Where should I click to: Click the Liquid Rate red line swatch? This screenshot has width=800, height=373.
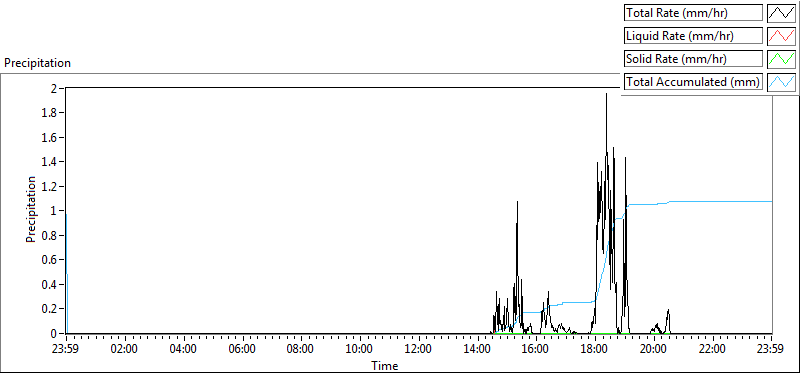[782, 36]
